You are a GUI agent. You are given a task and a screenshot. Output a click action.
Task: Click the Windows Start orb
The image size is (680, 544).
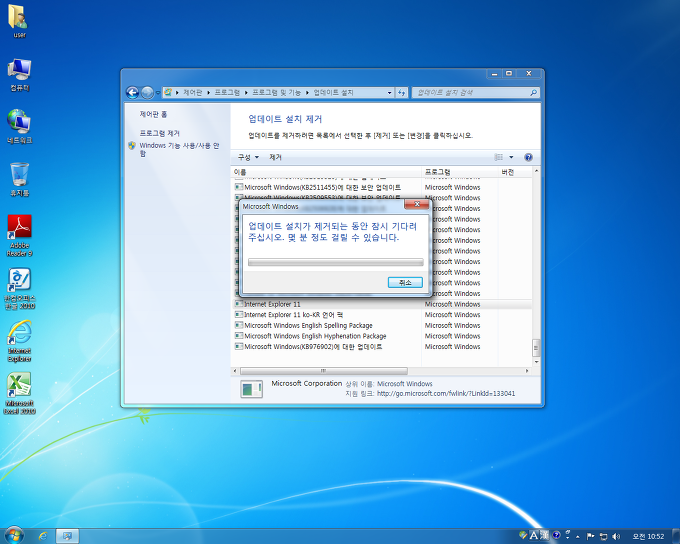click(x=14, y=536)
